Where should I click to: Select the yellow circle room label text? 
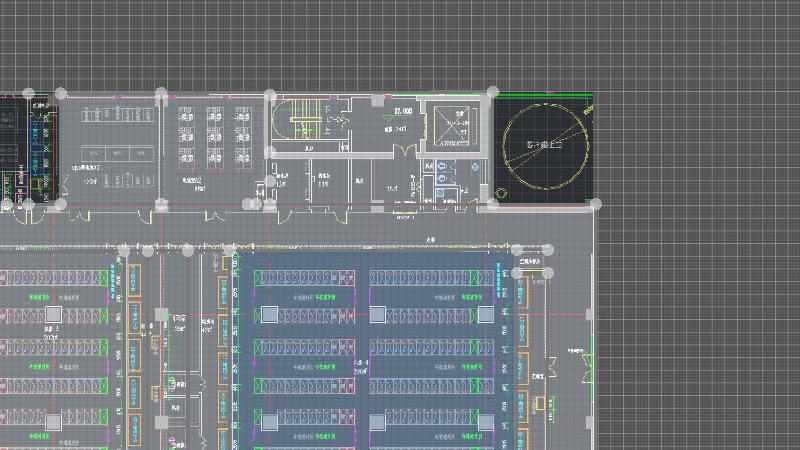(546, 146)
